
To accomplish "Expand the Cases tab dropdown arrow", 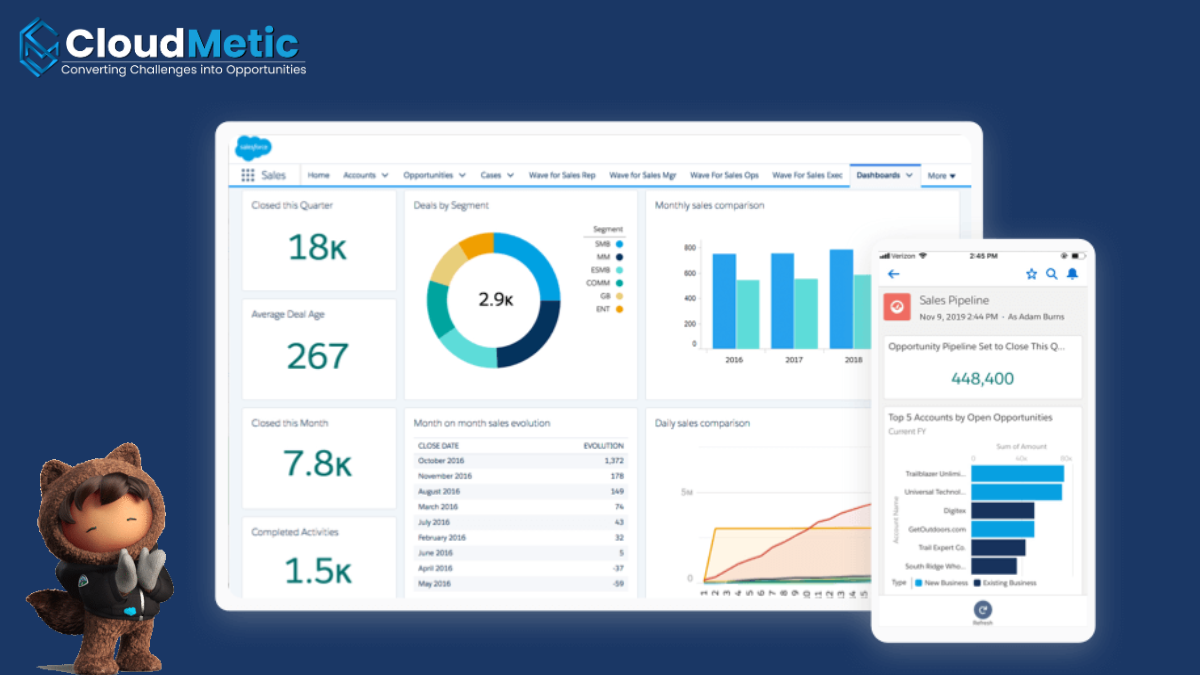I will click(x=510, y=175).
